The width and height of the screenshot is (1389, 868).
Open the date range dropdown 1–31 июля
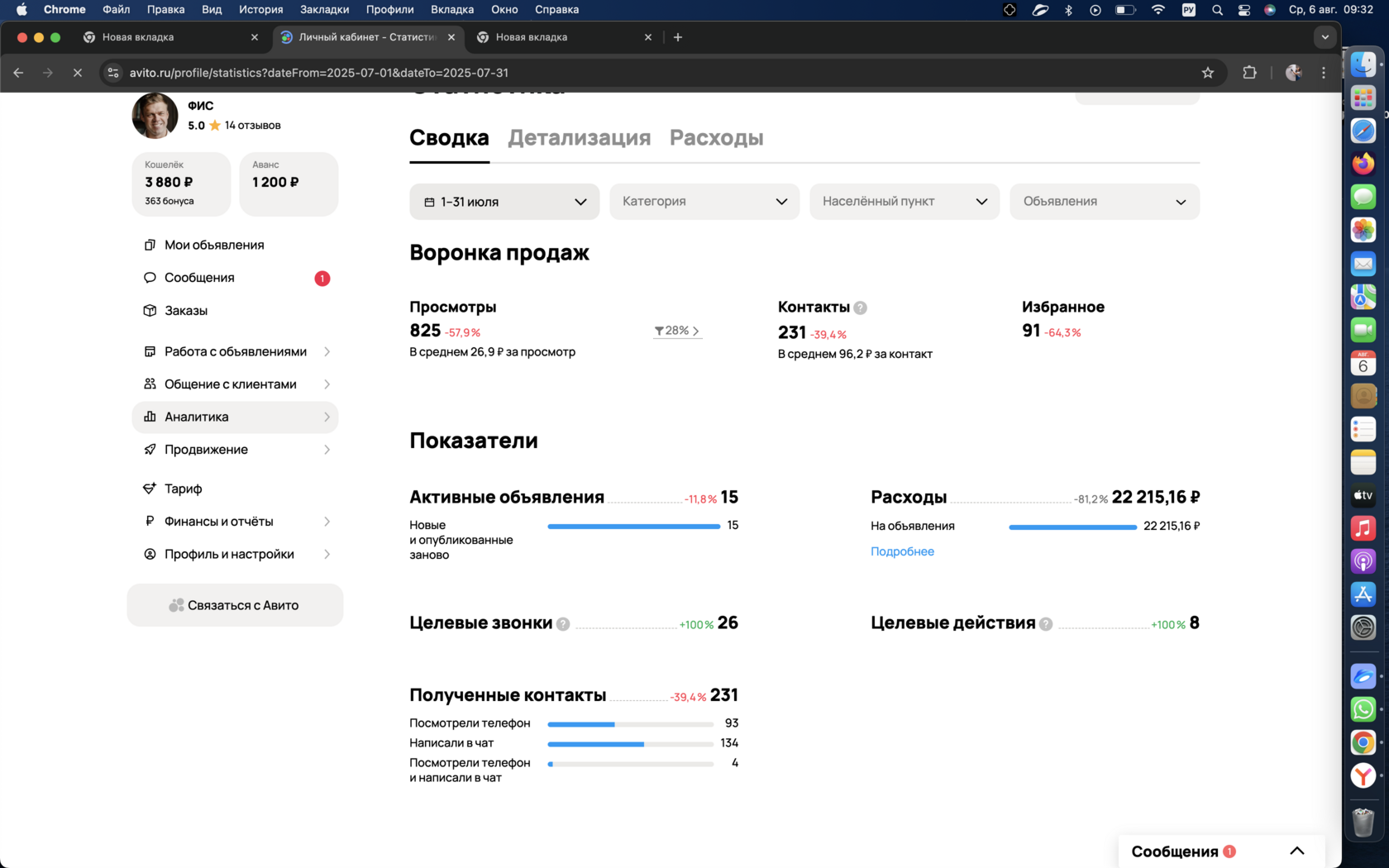[x=504, y=202]
